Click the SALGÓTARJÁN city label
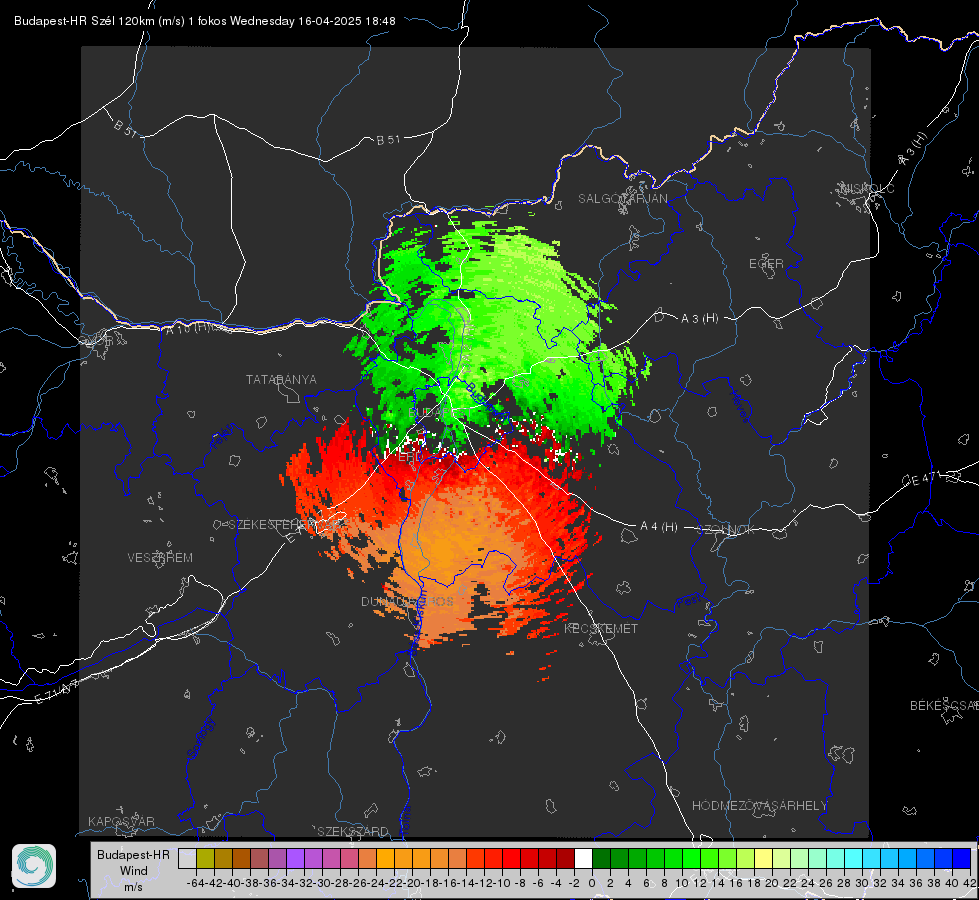This screenshot has height=900, width=979. (622, 199)
